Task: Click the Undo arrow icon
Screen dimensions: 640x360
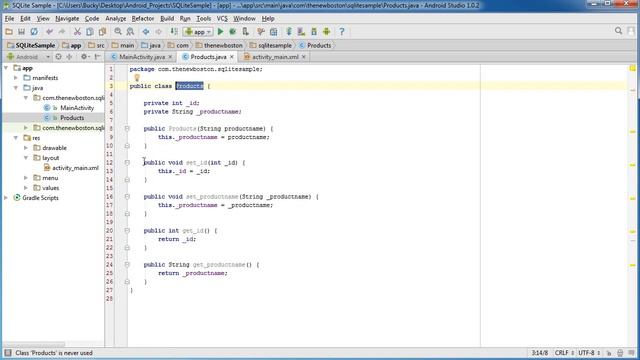Action: click(x=49, y=31)
